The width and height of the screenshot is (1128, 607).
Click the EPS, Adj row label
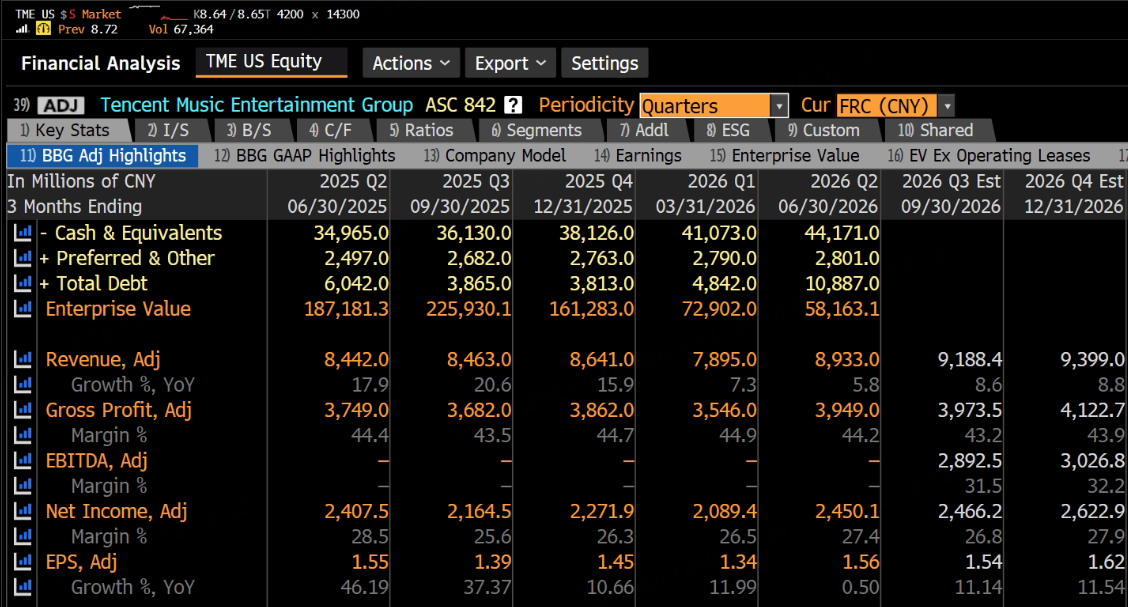point(81,562)
